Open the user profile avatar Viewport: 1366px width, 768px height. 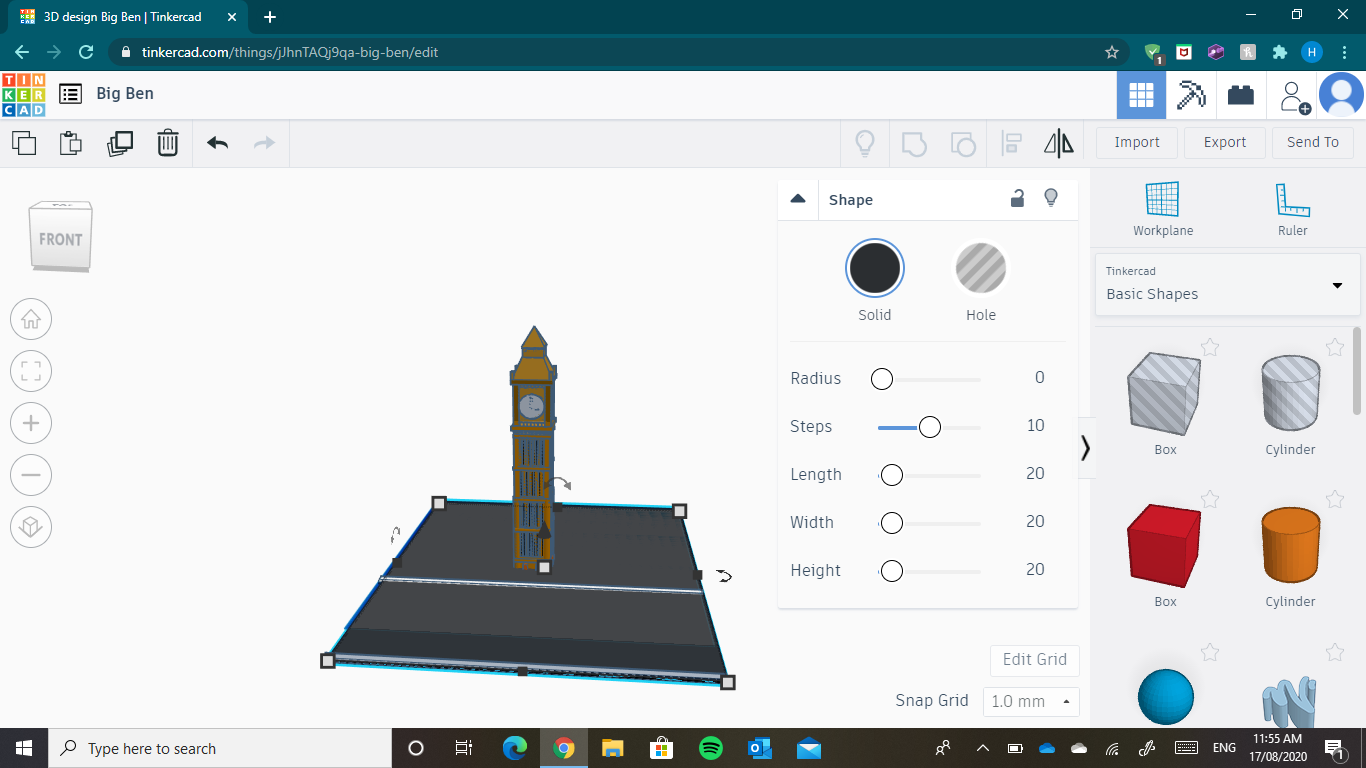[x=1341, y=96]
